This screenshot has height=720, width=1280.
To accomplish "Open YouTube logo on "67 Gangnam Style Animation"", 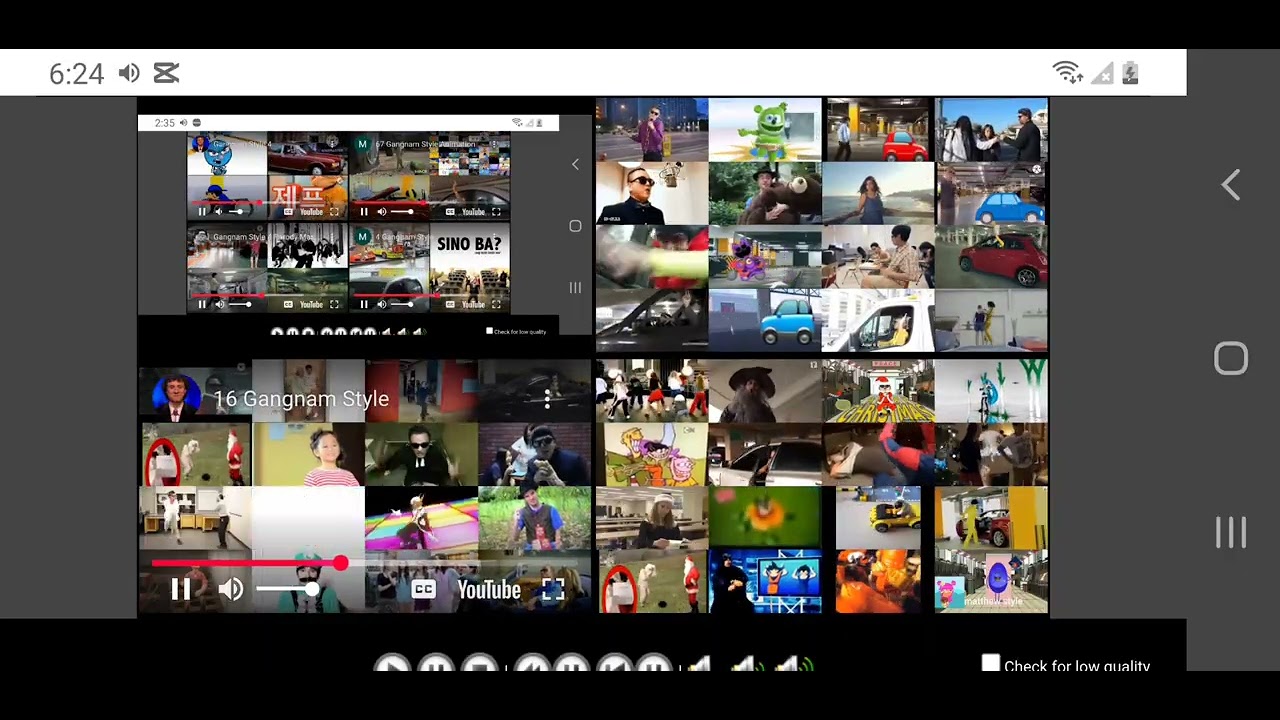I will (x=473, y=212).
